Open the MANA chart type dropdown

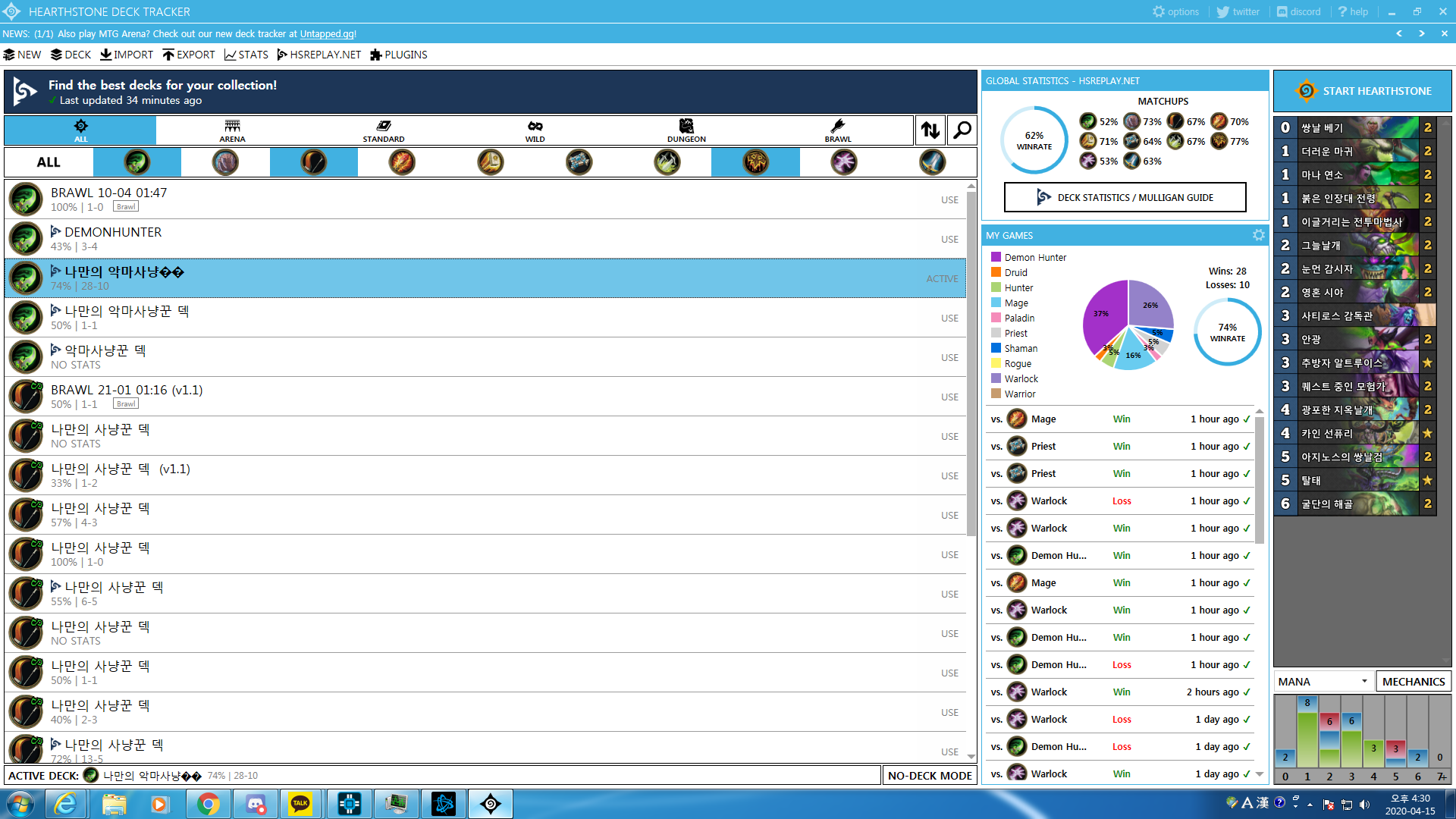[1323, 681]
